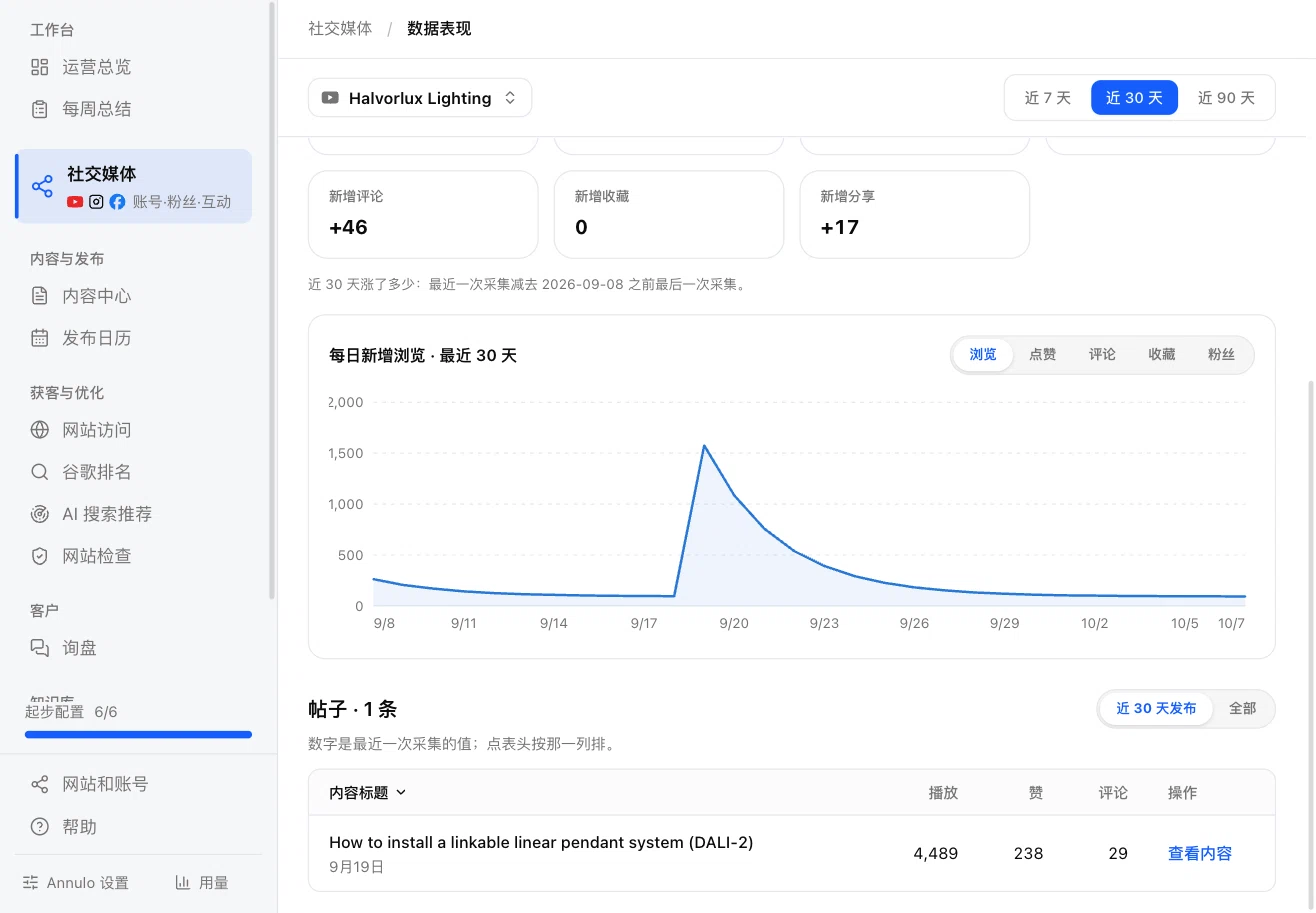This screenshot has width=1316, height=913.
Task: Select the 近 90 天 time range
Action: (x=1226, y=98)
